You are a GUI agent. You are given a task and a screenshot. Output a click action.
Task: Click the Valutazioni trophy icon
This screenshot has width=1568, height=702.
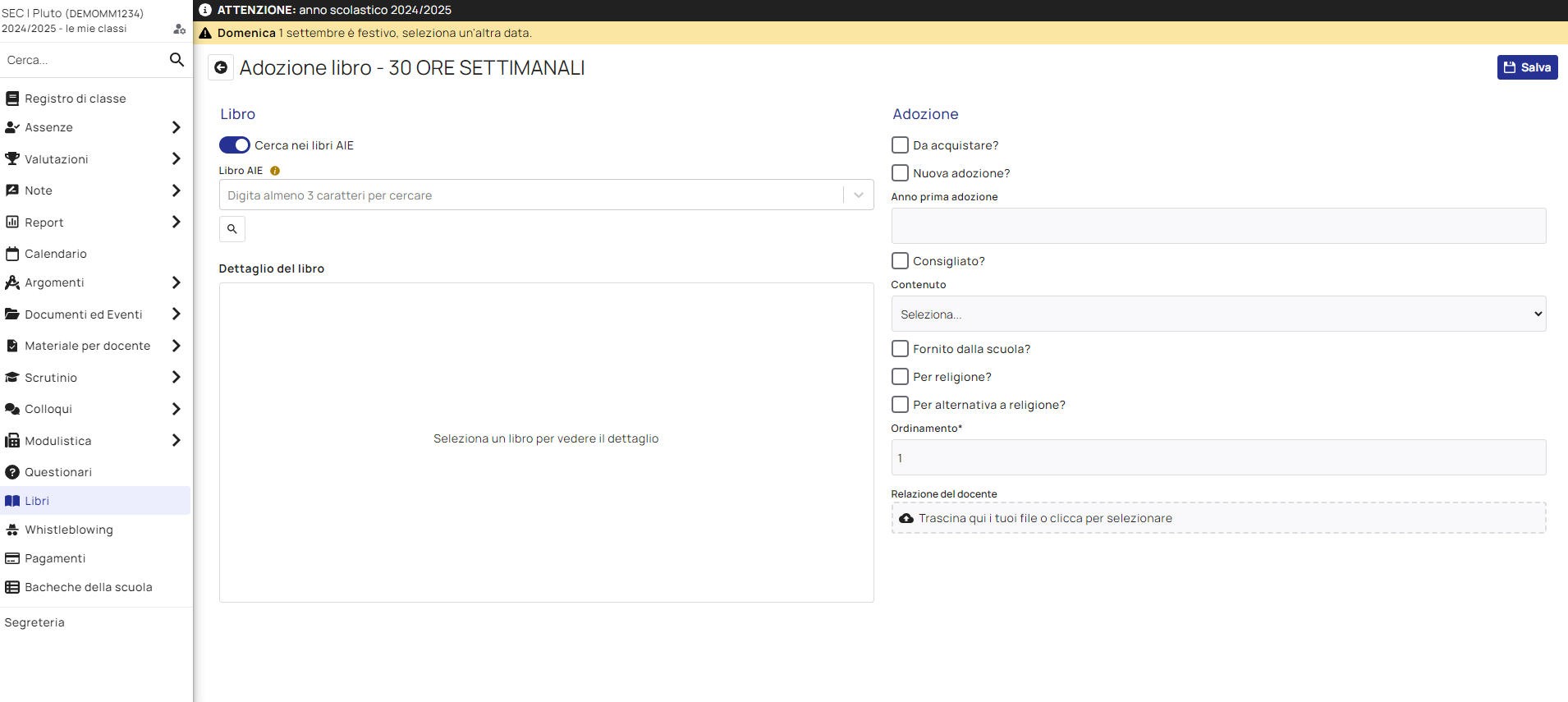point(12,158)
